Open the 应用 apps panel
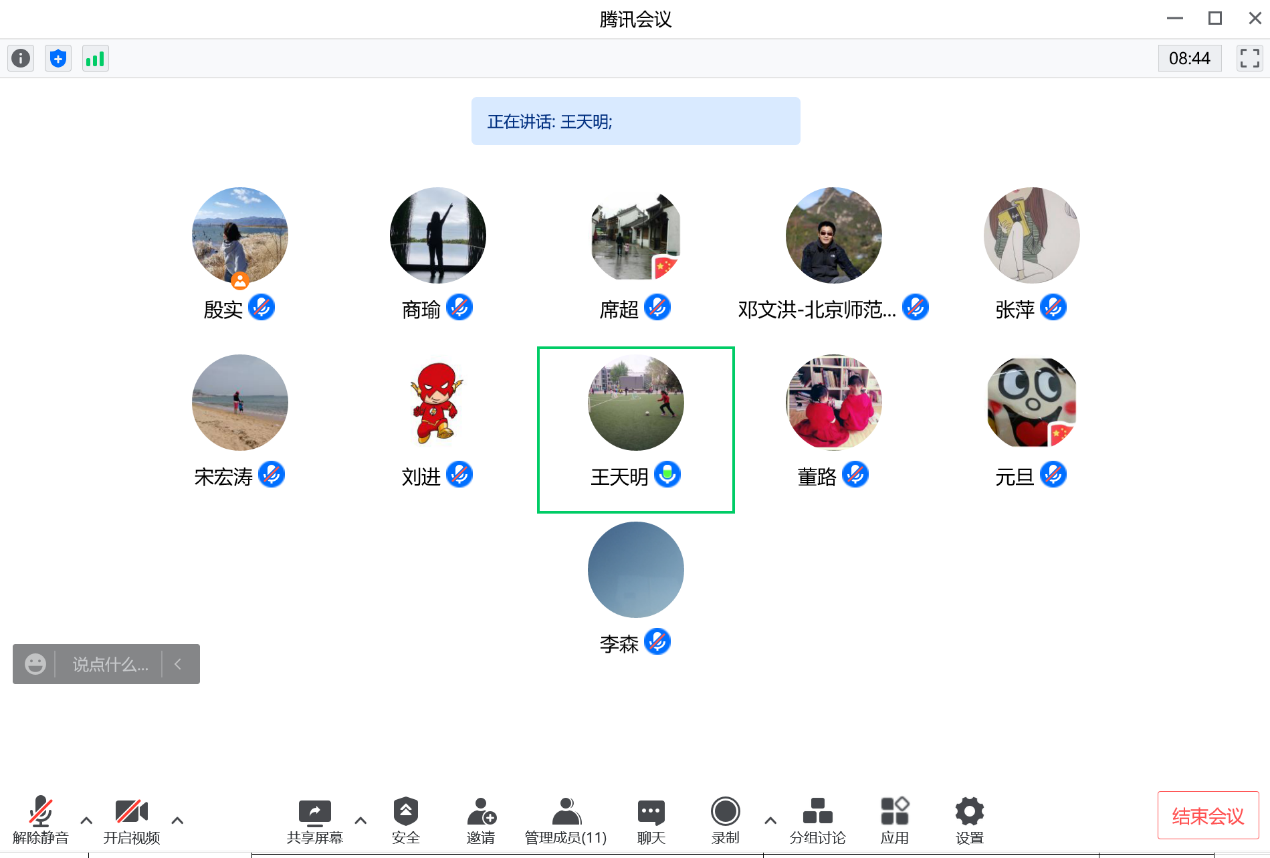1270x858 pixels. click(894, 820)
